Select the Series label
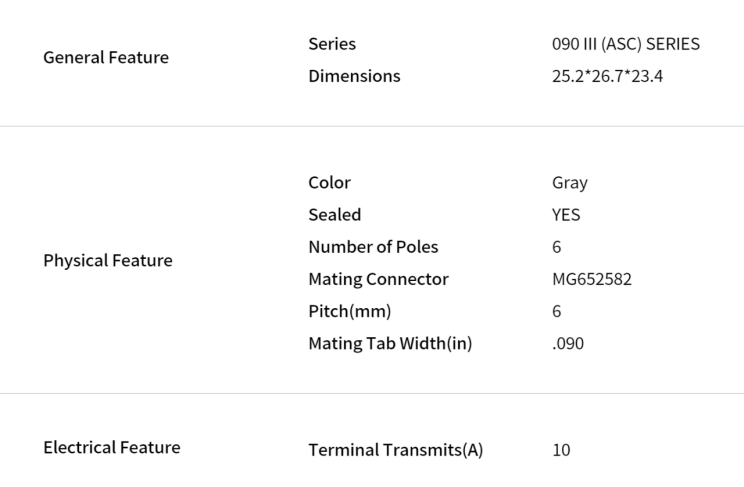Viewport: 744px width, 487px height. [332, 44]
